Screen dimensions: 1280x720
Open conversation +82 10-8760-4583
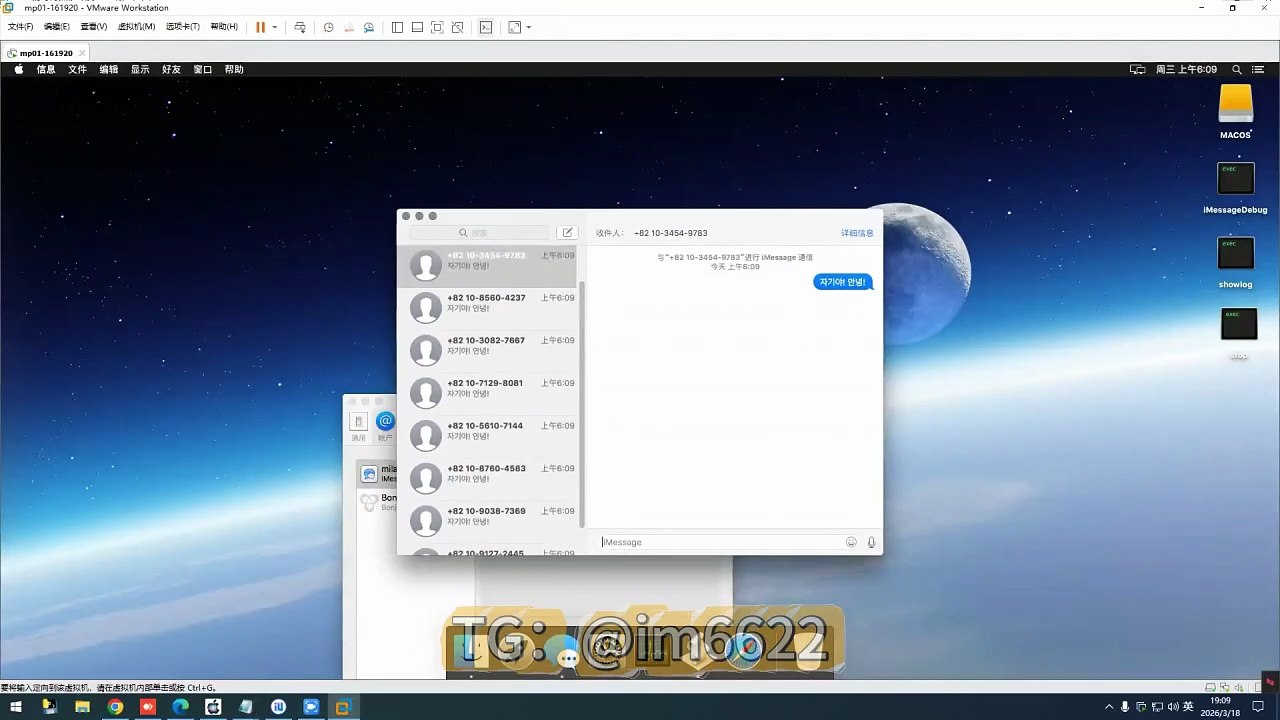point(489,478)
